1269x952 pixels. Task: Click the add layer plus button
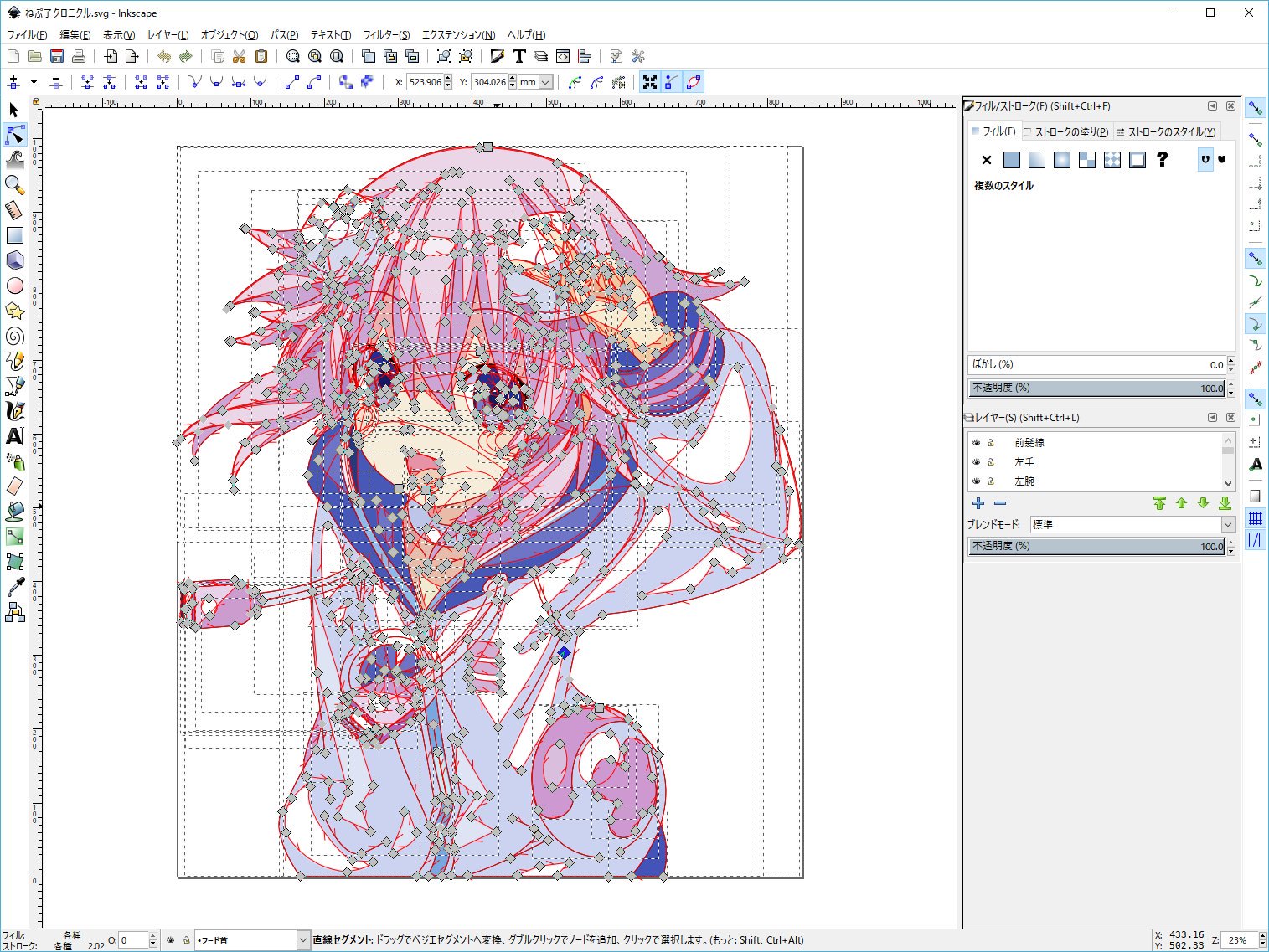coord(978,503)
